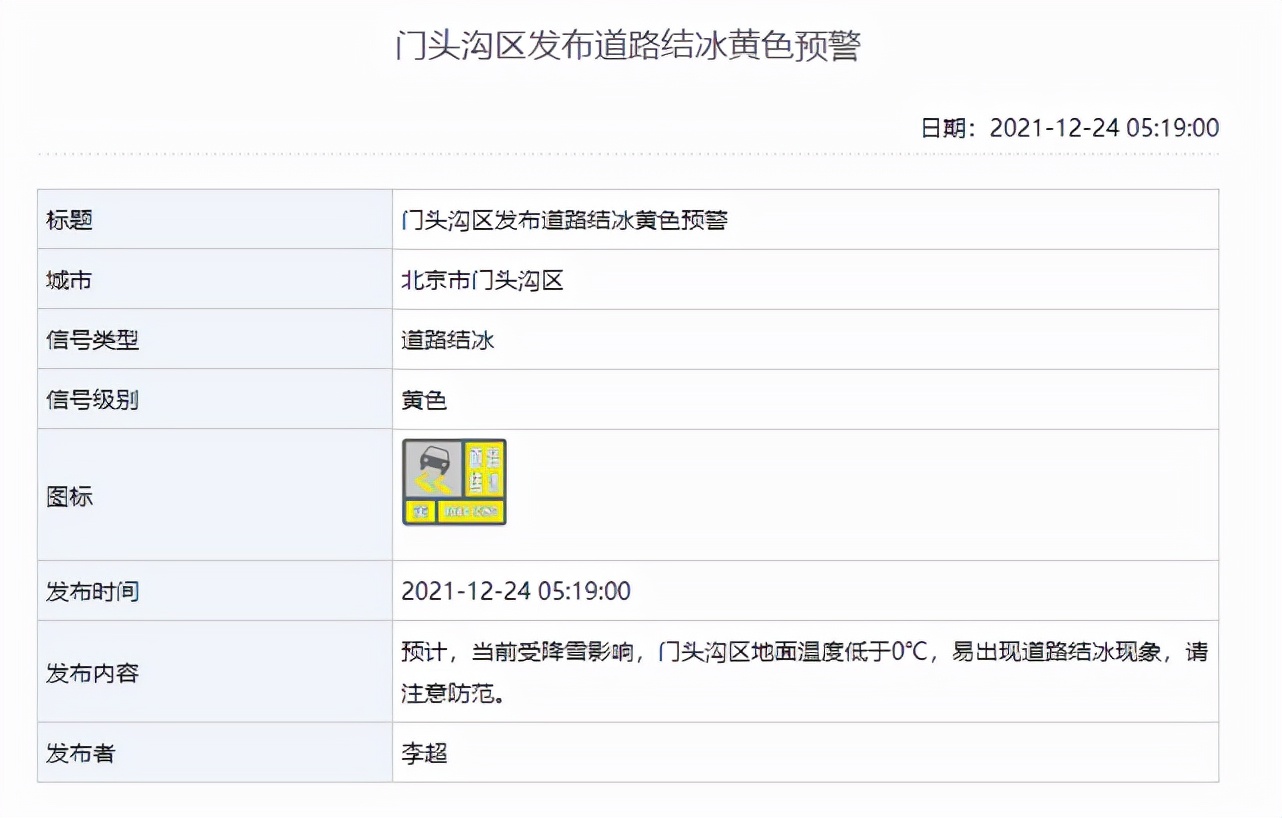1282x818 pixels.
Task: Select the city value 北京市门头沟区
Action: (x=482, y=280)
